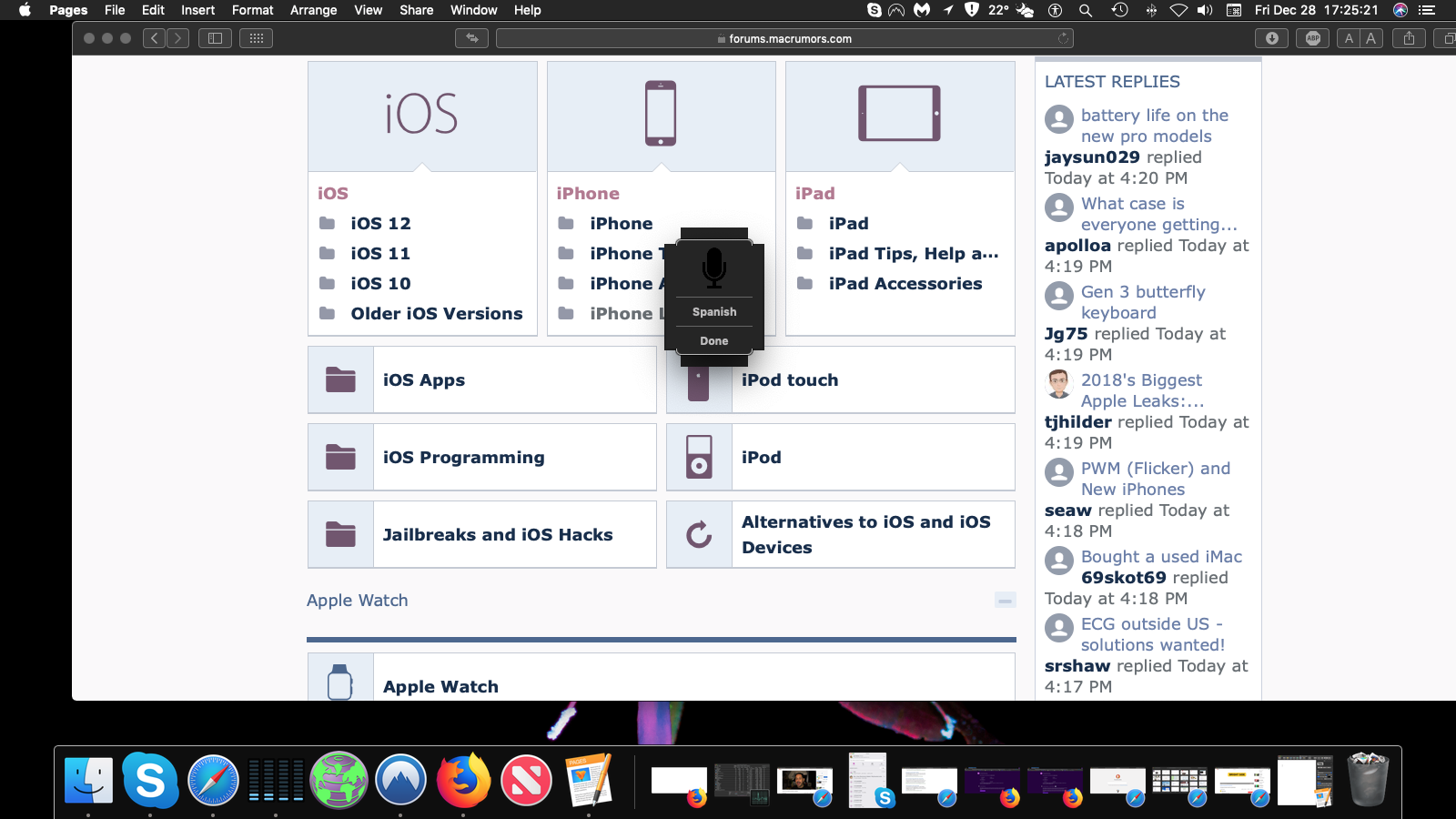Open Finder from the Dock

click(88, 781)
